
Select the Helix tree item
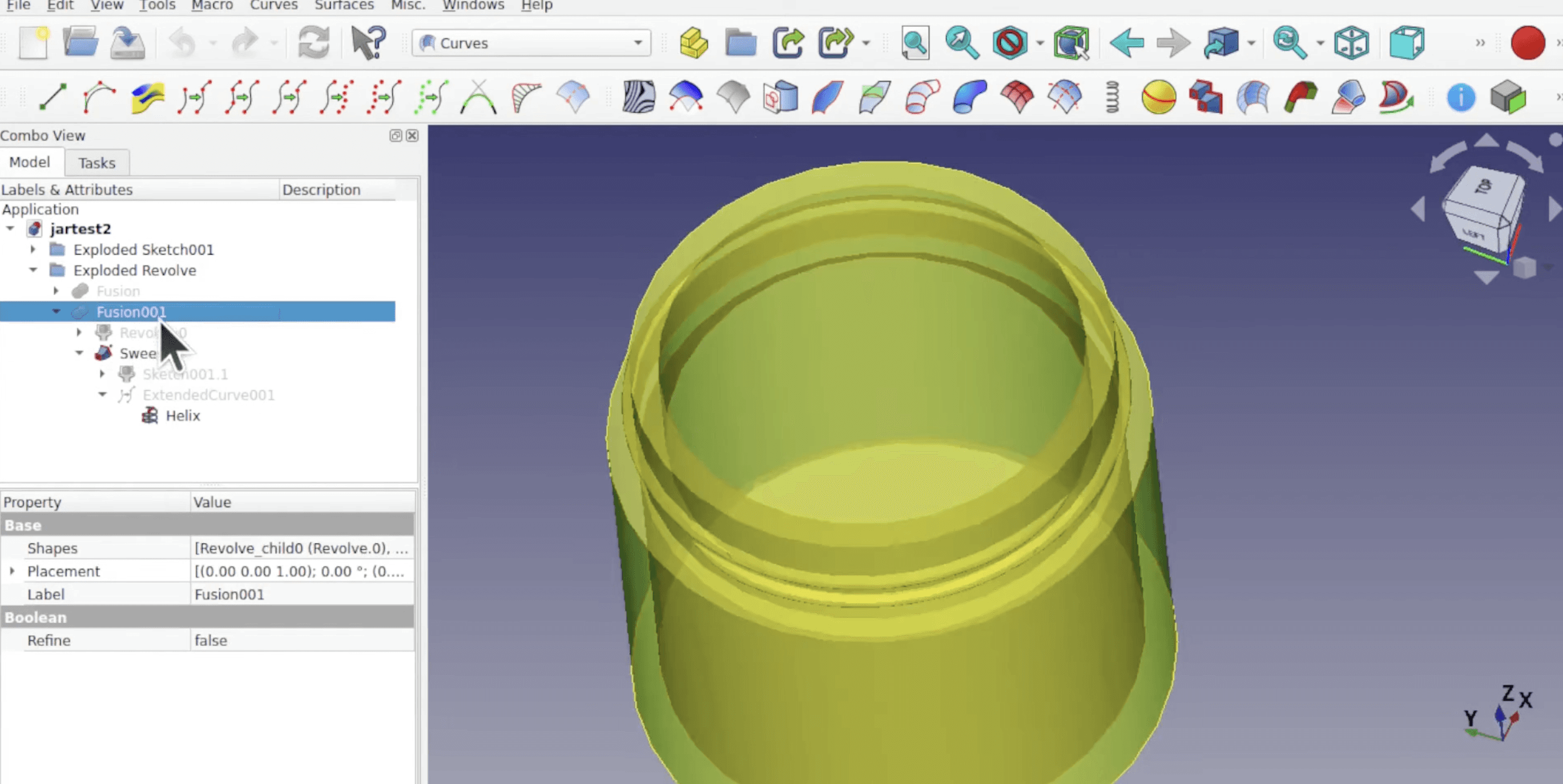[x=183, y=416]
